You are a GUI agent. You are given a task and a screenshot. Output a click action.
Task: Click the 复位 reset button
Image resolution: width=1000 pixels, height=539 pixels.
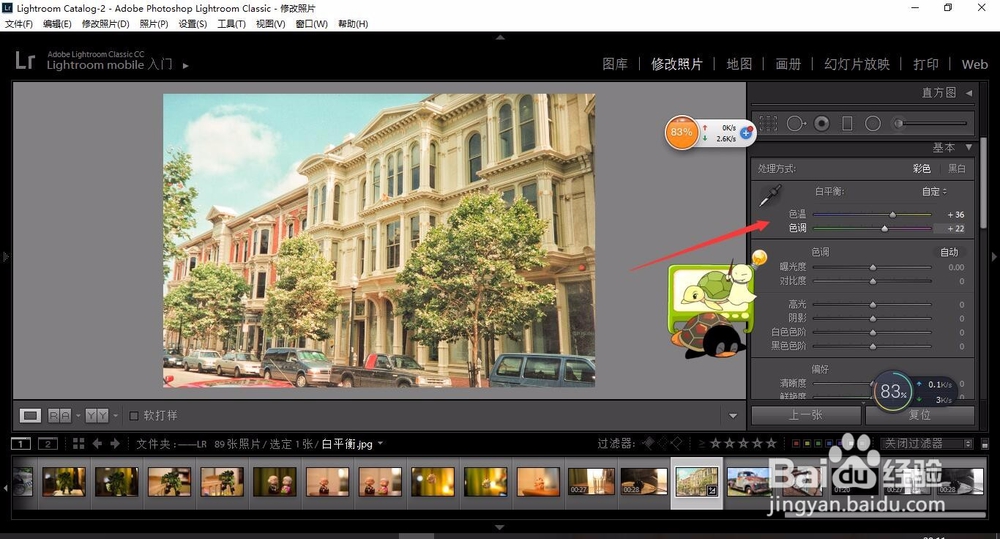920,415
